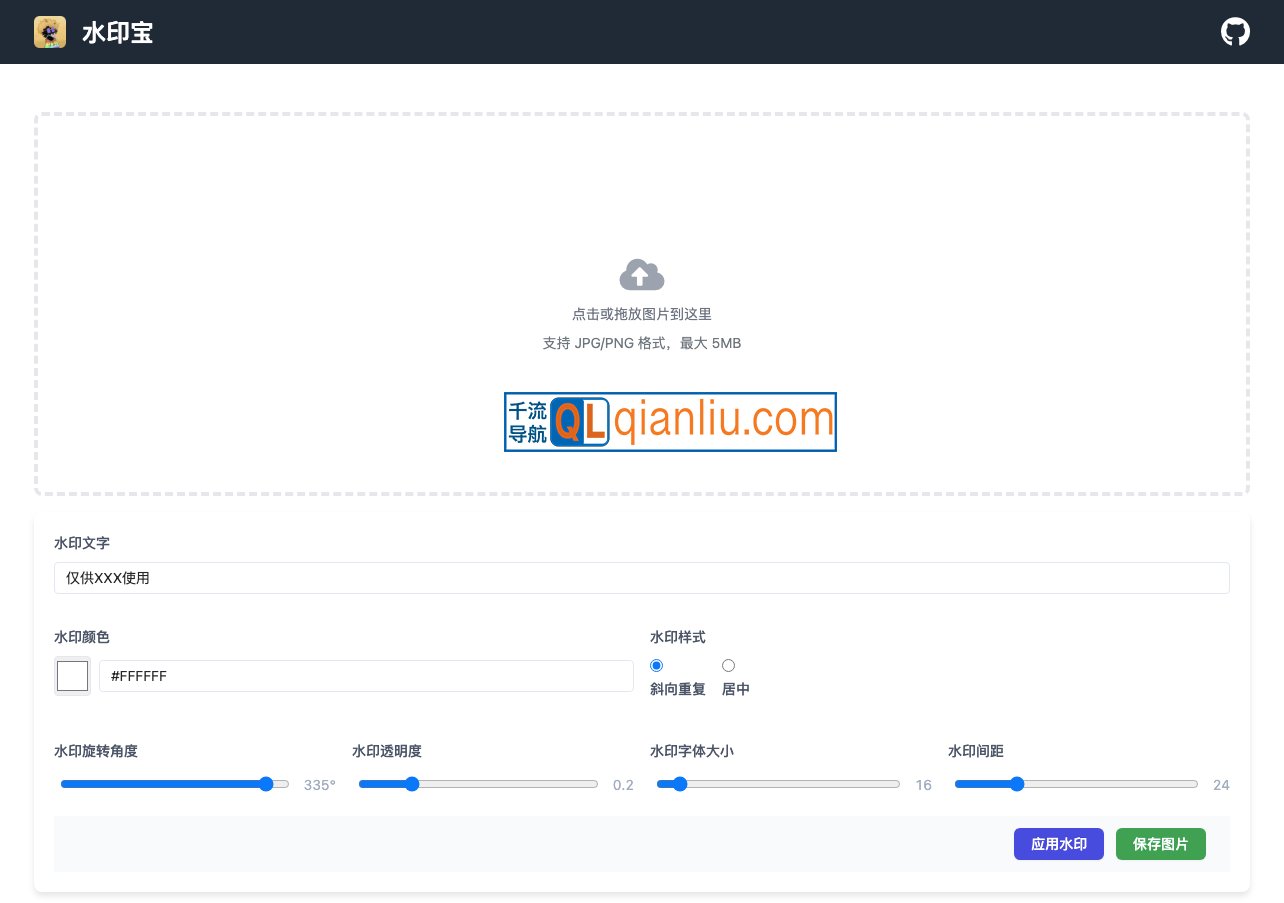Screen dimensions: 1284x903
Task: Click the qianliu.com banner image
Action: pos(670,422)
